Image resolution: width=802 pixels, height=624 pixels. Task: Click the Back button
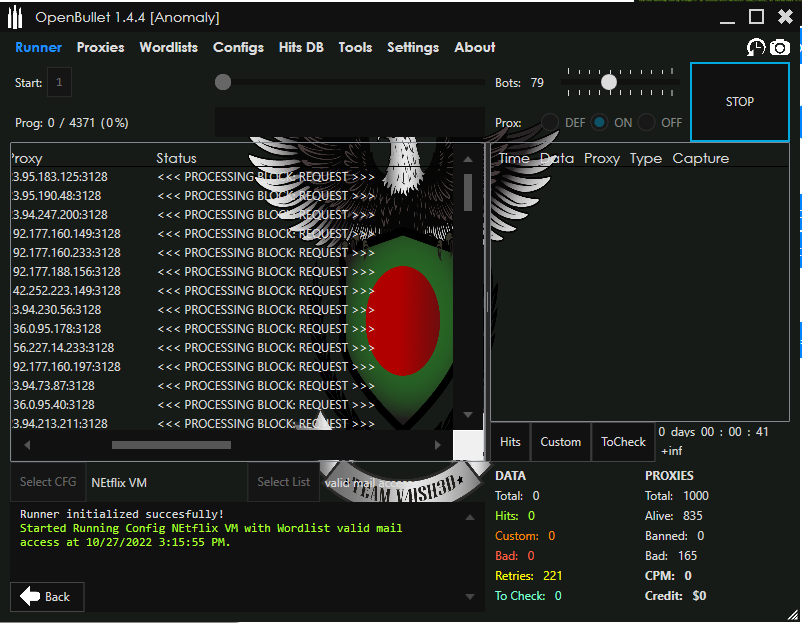coord(47,596)
